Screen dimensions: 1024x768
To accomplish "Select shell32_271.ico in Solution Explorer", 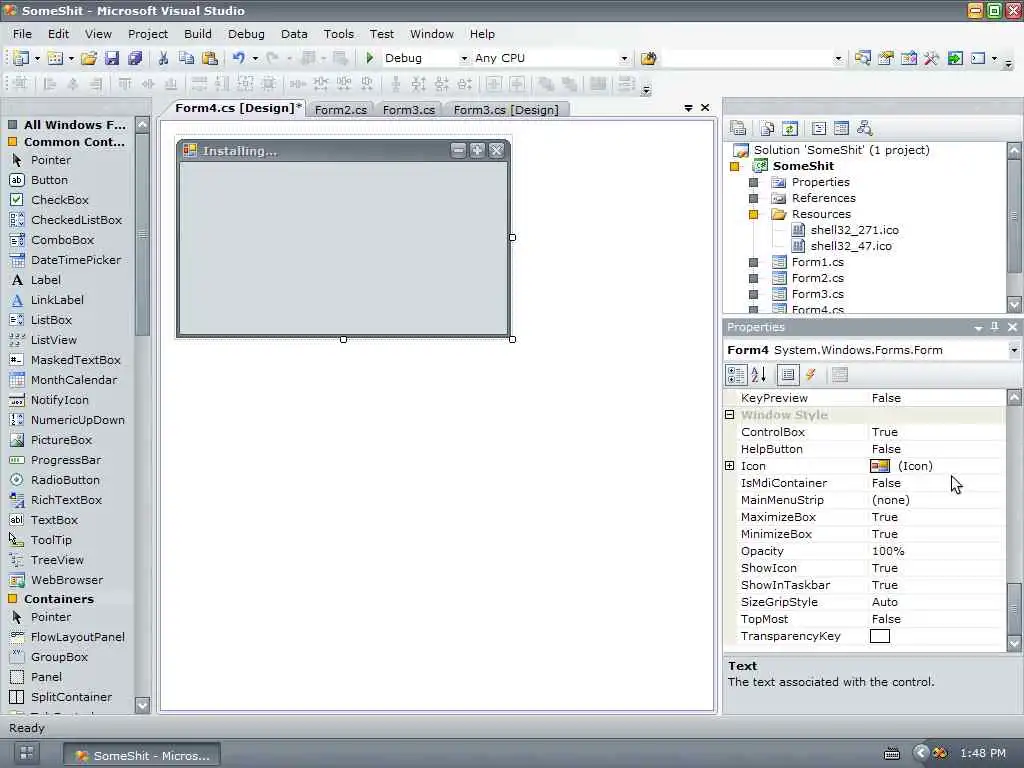I will tap(854, 230).
